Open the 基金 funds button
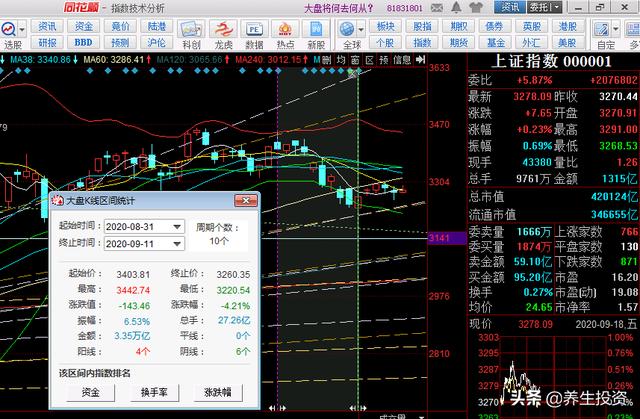This screenshot has width=640, height=419. coord(495,42)
